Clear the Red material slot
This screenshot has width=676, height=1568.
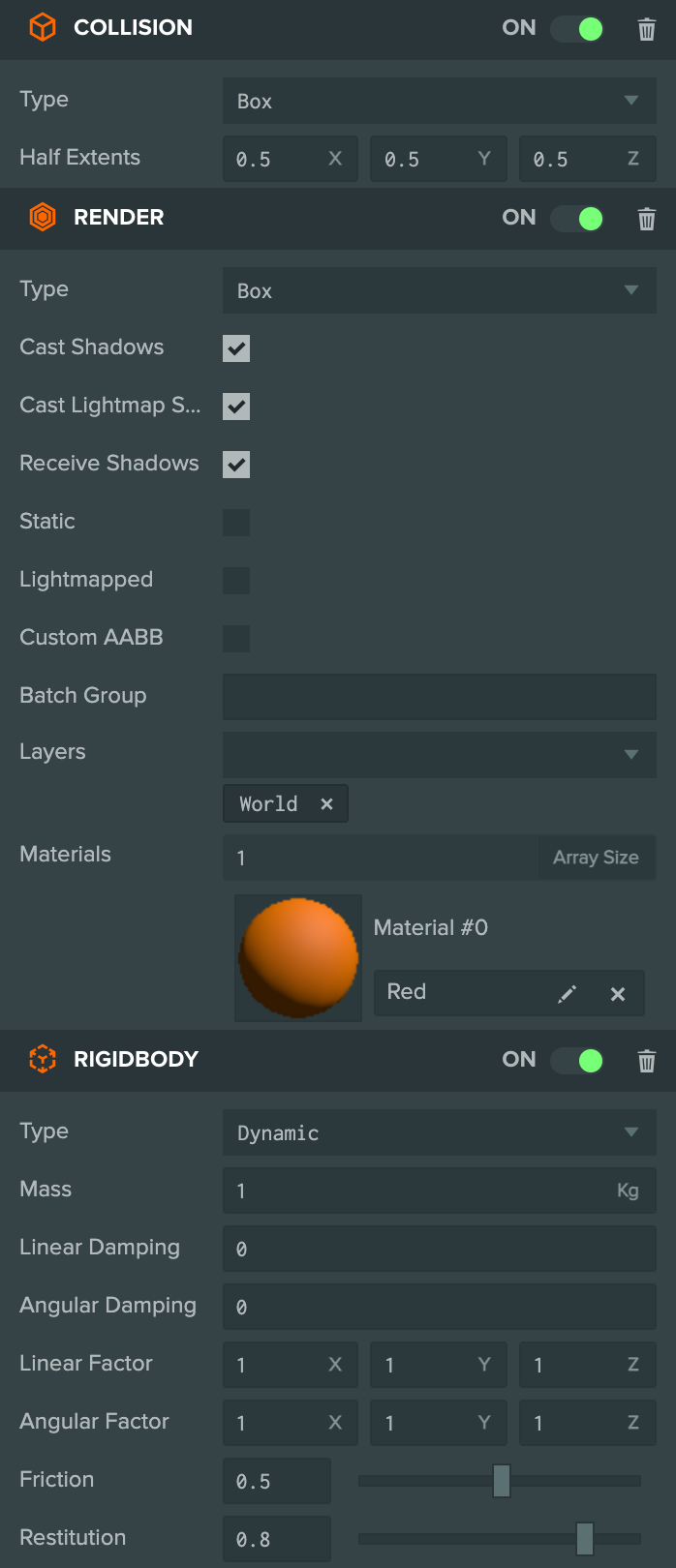[618, 994]
